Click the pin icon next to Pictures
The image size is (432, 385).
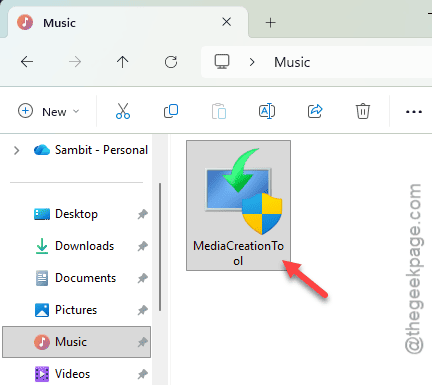[143, 310]
